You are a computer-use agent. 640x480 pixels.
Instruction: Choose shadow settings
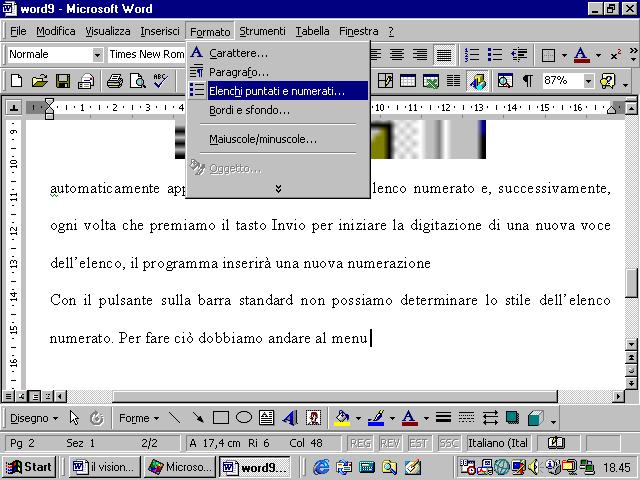pyautogui.click(x=512, y=418)
